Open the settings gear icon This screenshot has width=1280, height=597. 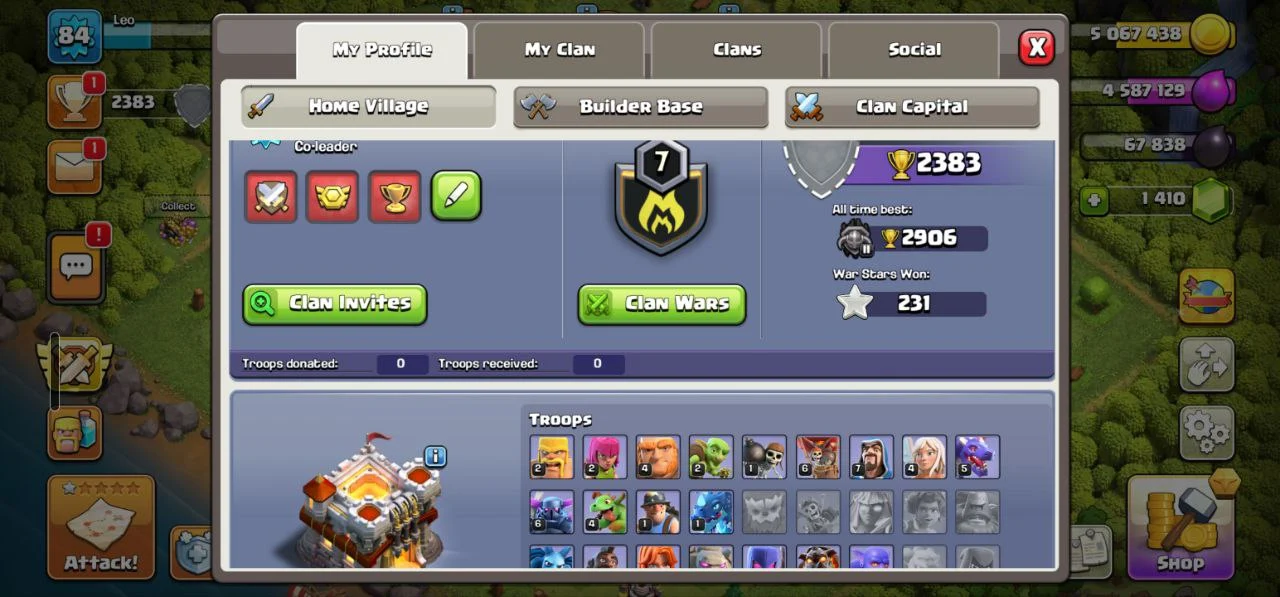point(1206,433)
